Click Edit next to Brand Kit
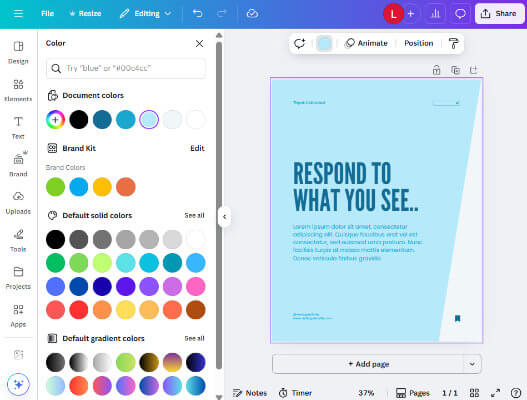 pos(197,148)
